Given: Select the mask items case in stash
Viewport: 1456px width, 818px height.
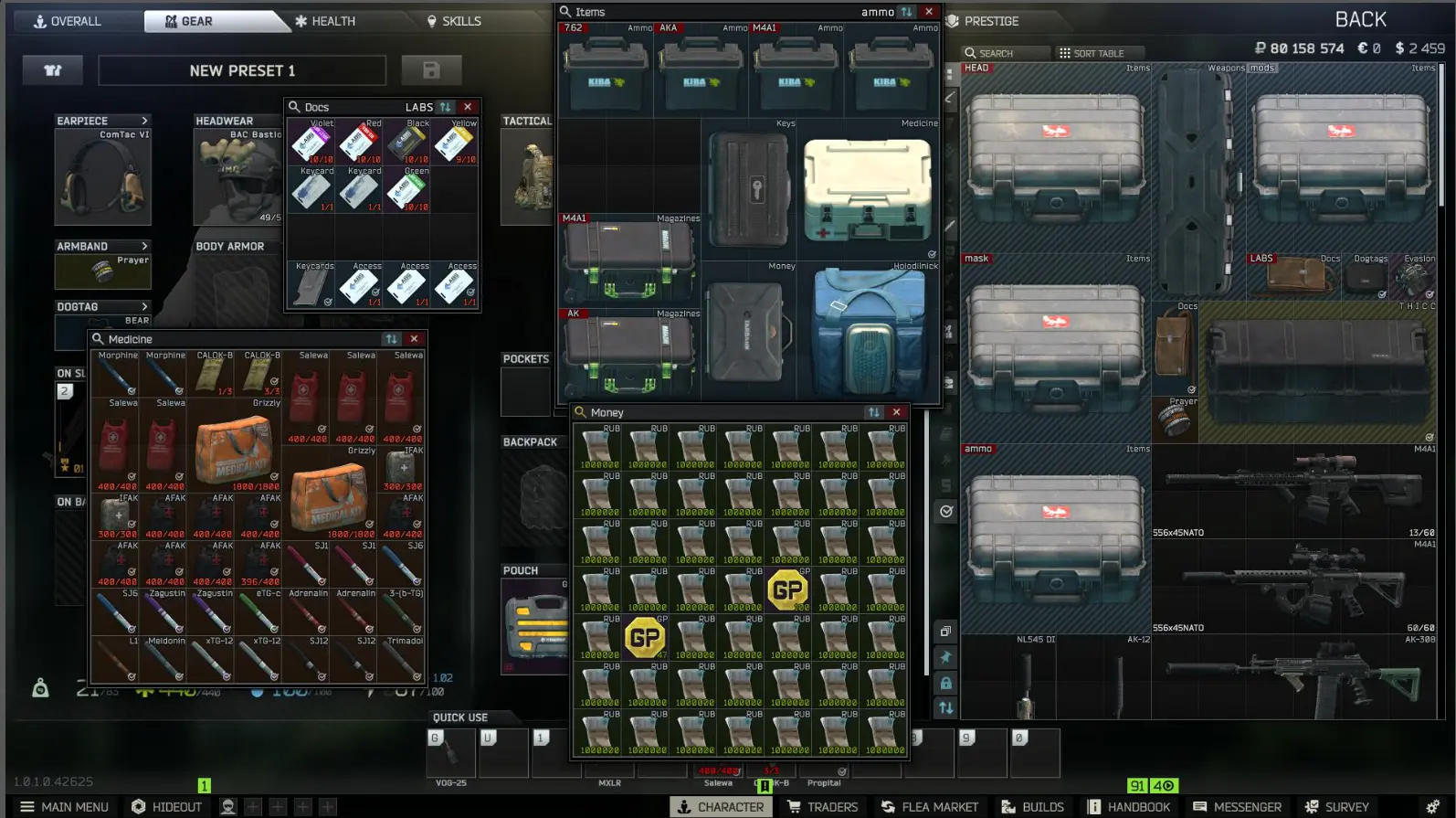Looking at the screenshot, I should coord(1056,347).
